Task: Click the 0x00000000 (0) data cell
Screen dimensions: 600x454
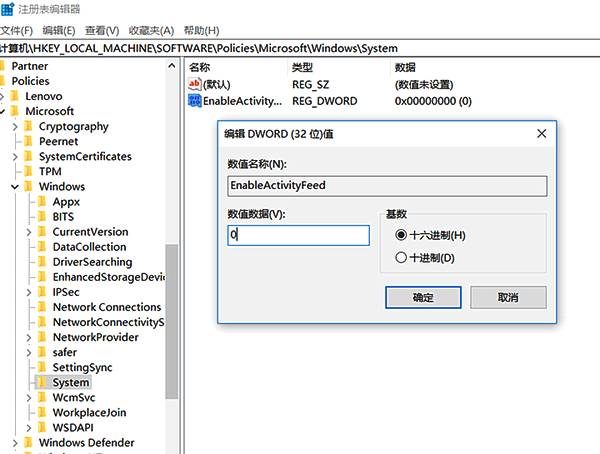Action: [433, 101]
